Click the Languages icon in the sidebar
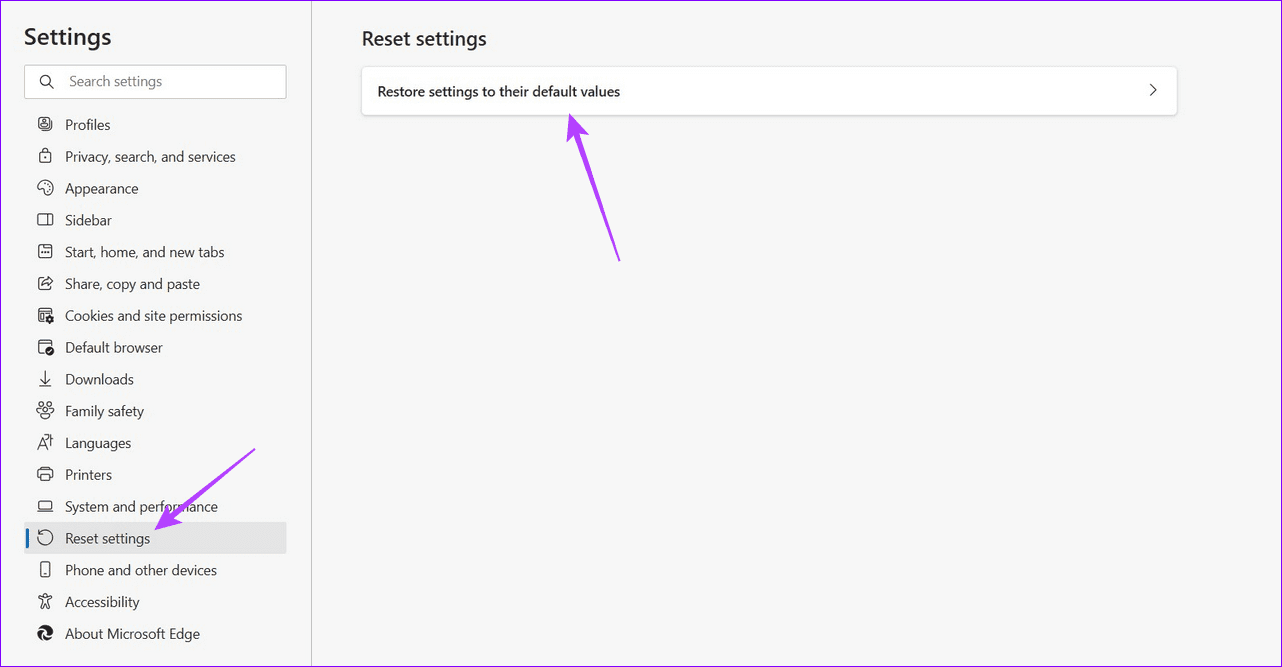 pos(45,442)
